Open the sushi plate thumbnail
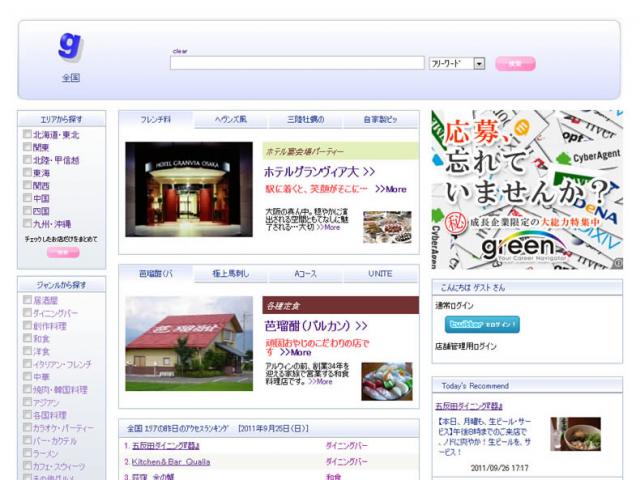Screen dimensions: 640x480 coord(387,381)
